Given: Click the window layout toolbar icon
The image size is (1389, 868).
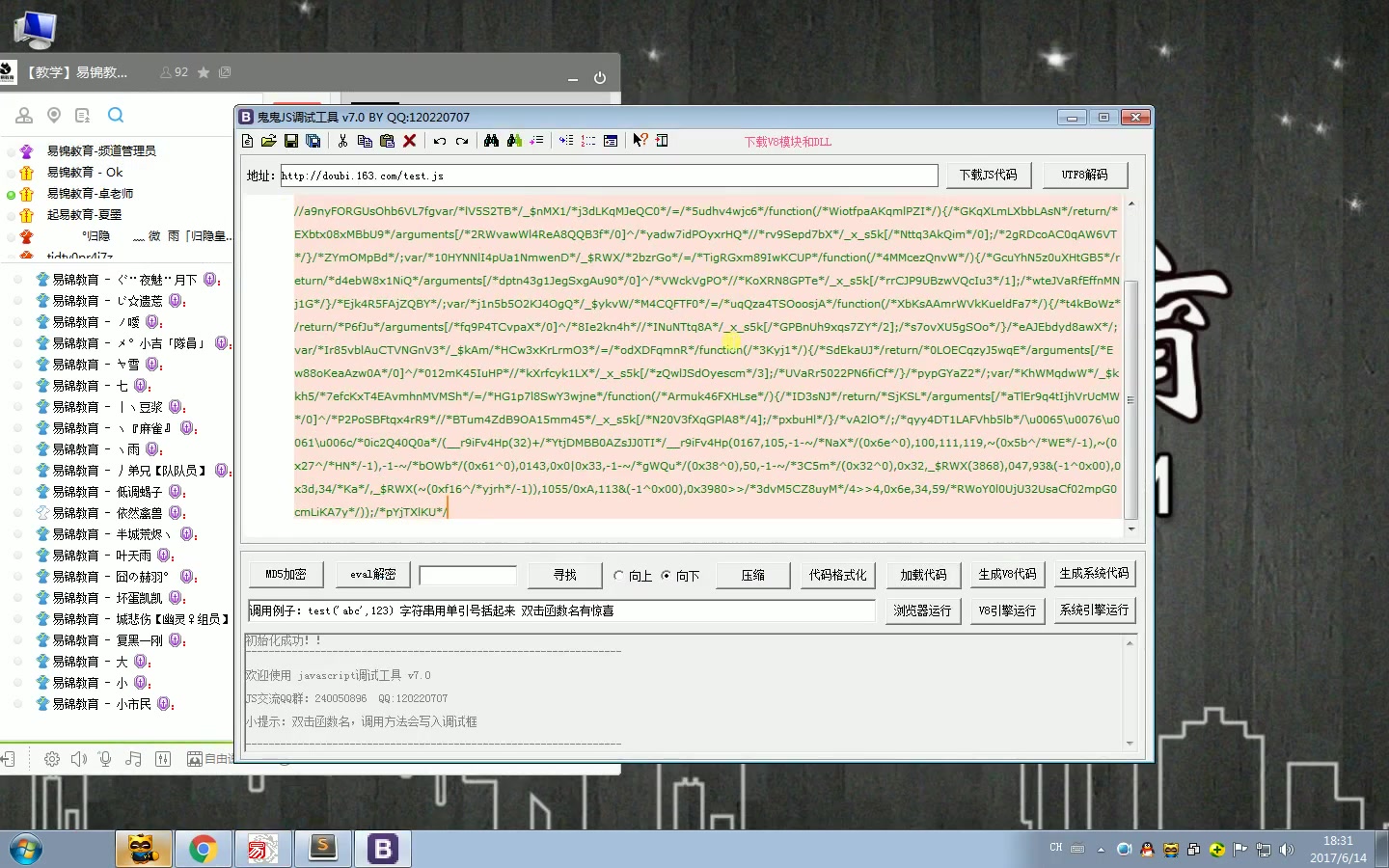Looking at the screenshot, I should [x=611, y=141].
